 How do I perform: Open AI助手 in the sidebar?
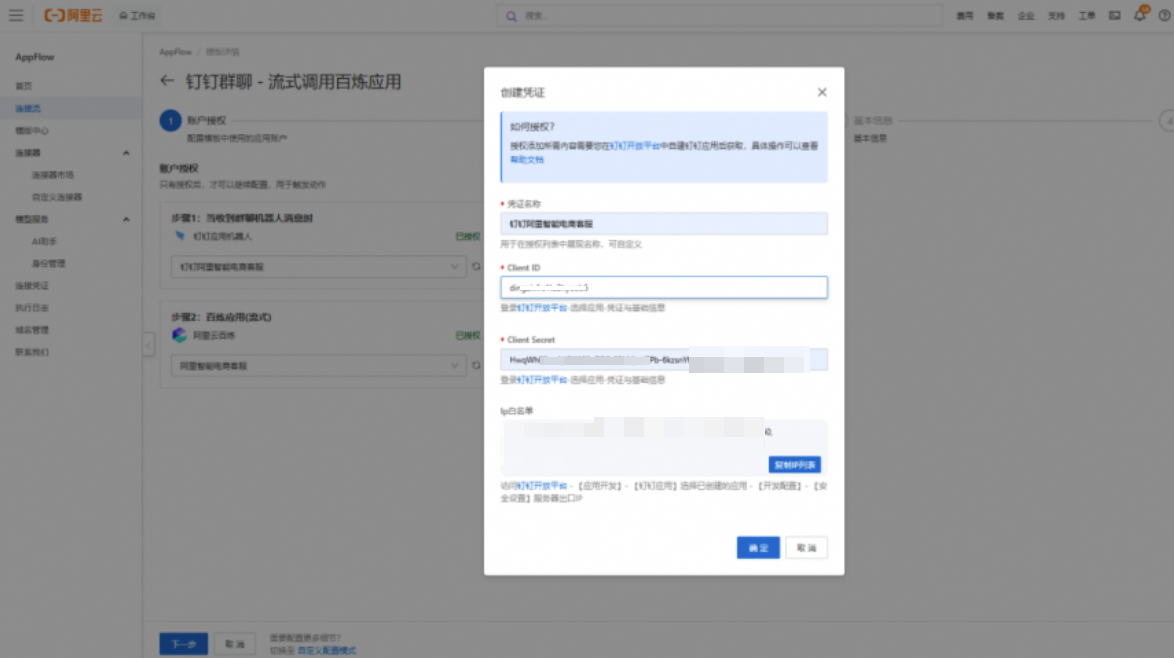point(44,241)
